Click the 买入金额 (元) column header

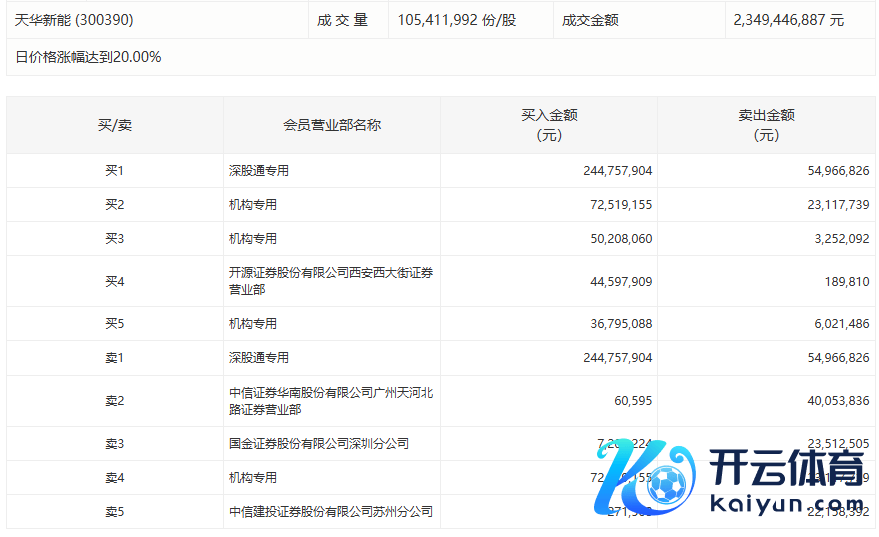548,125
